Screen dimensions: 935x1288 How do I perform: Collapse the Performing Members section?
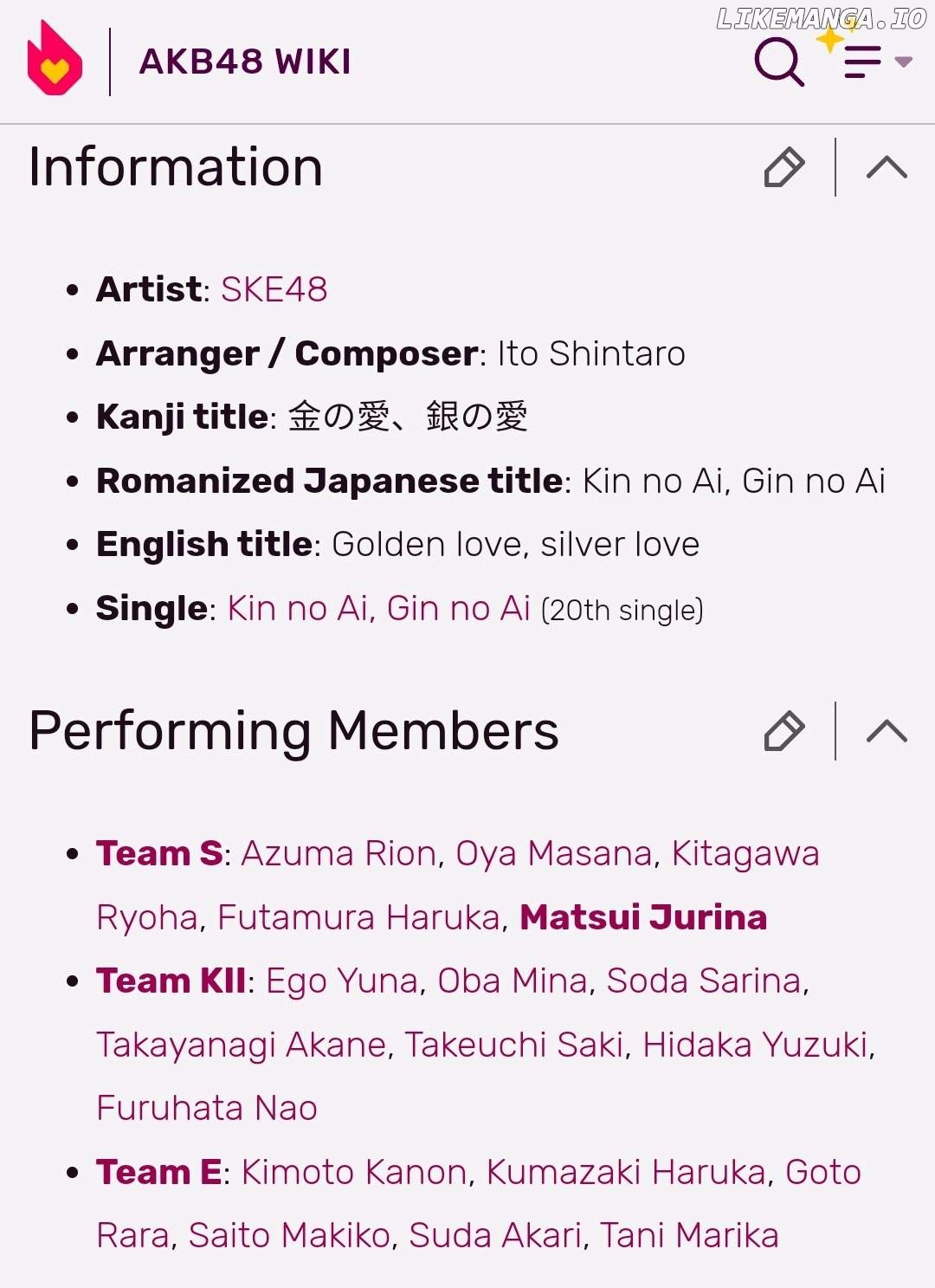click(x=887, y=731)
